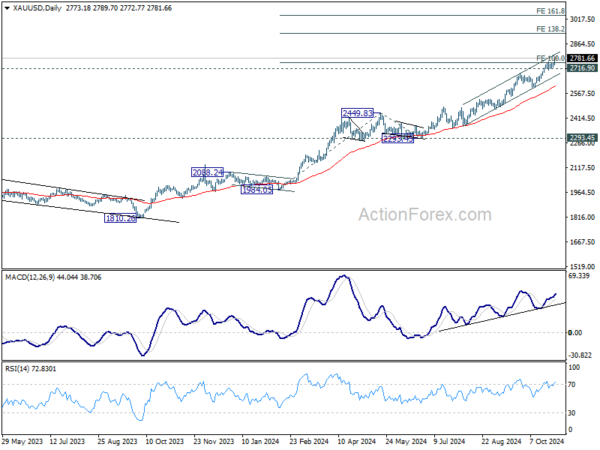Click the 1964.50 price axis value
Viewport: 600px width, 450px height.
click(582, 192)
